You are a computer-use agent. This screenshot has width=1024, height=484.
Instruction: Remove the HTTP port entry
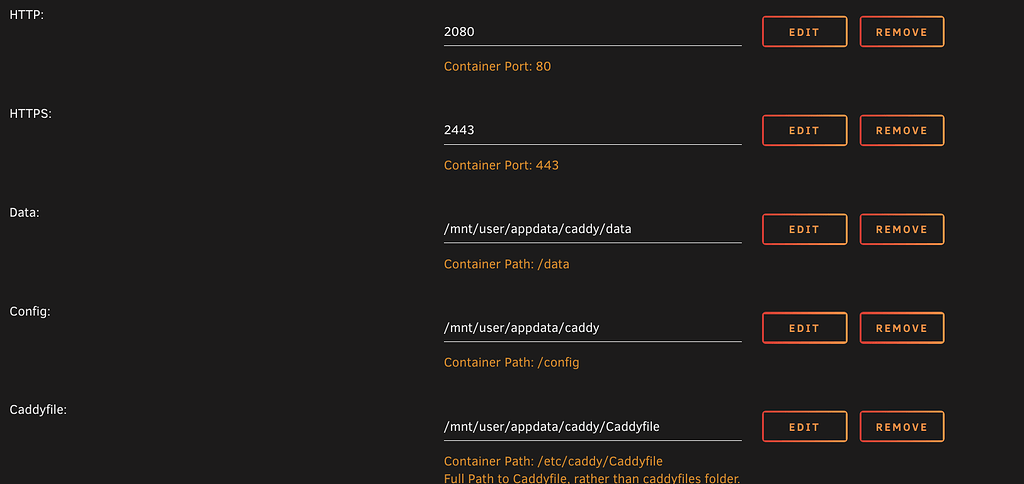pos(901,32)
